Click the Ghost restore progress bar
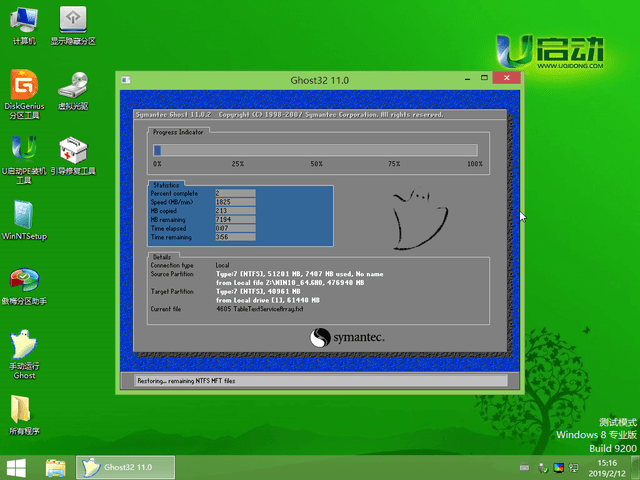 point(316,151)
